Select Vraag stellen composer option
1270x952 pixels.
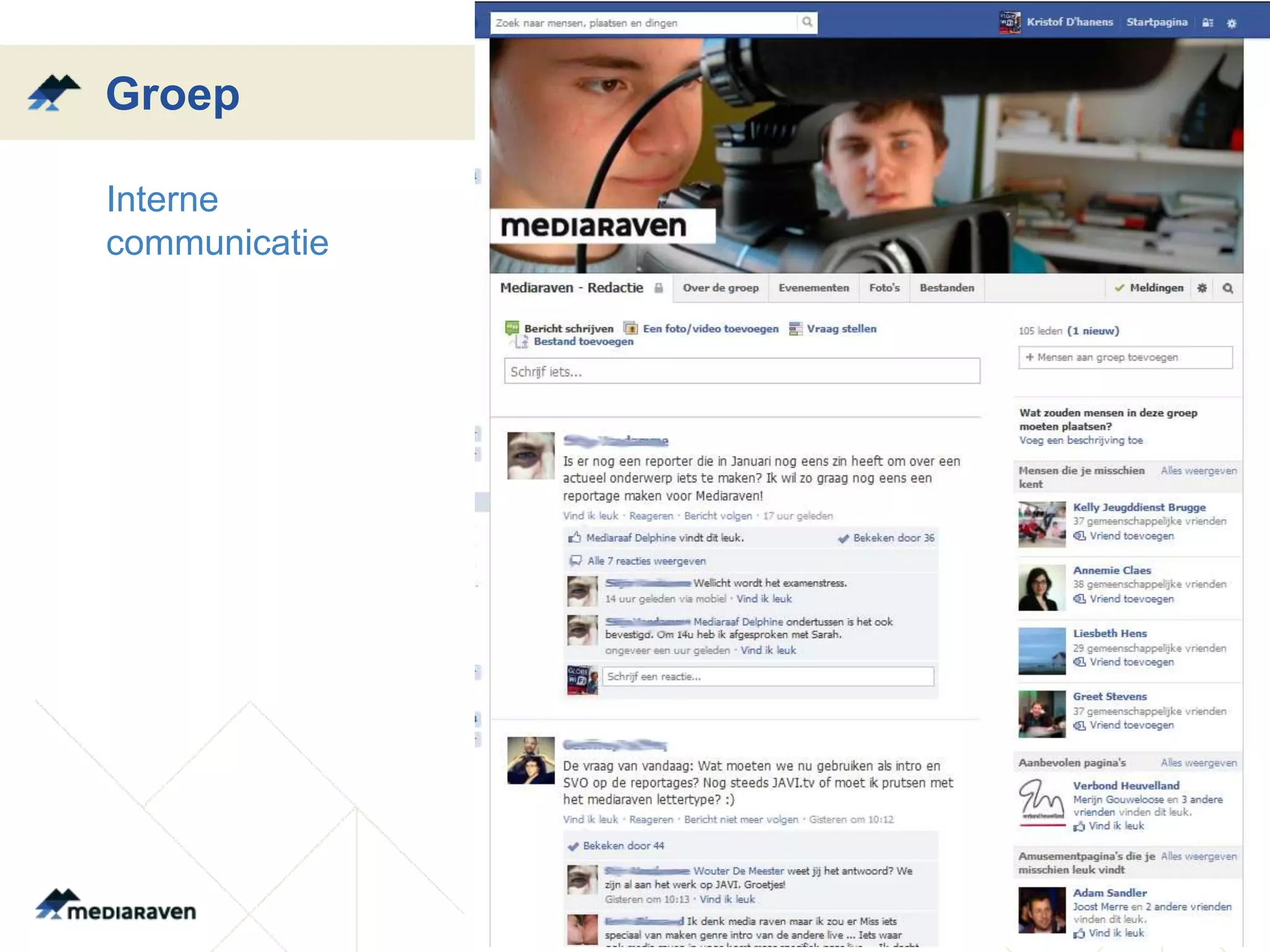tap(841, 328)
